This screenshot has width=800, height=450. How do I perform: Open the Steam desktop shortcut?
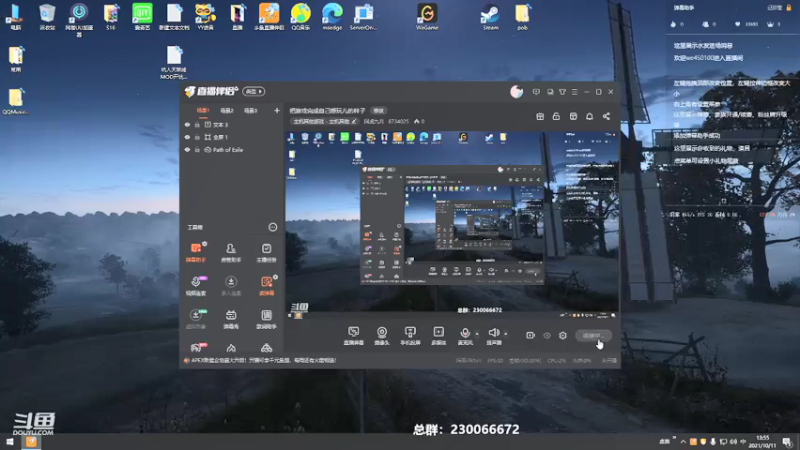tap(490, 17)
